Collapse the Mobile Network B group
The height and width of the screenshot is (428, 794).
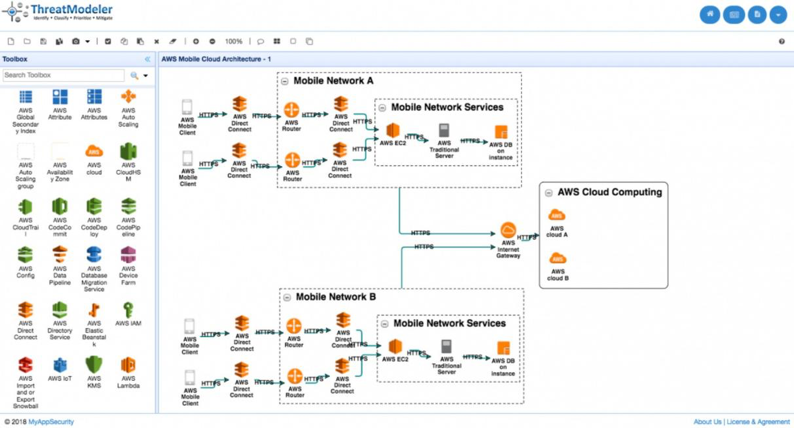point(287,297)
